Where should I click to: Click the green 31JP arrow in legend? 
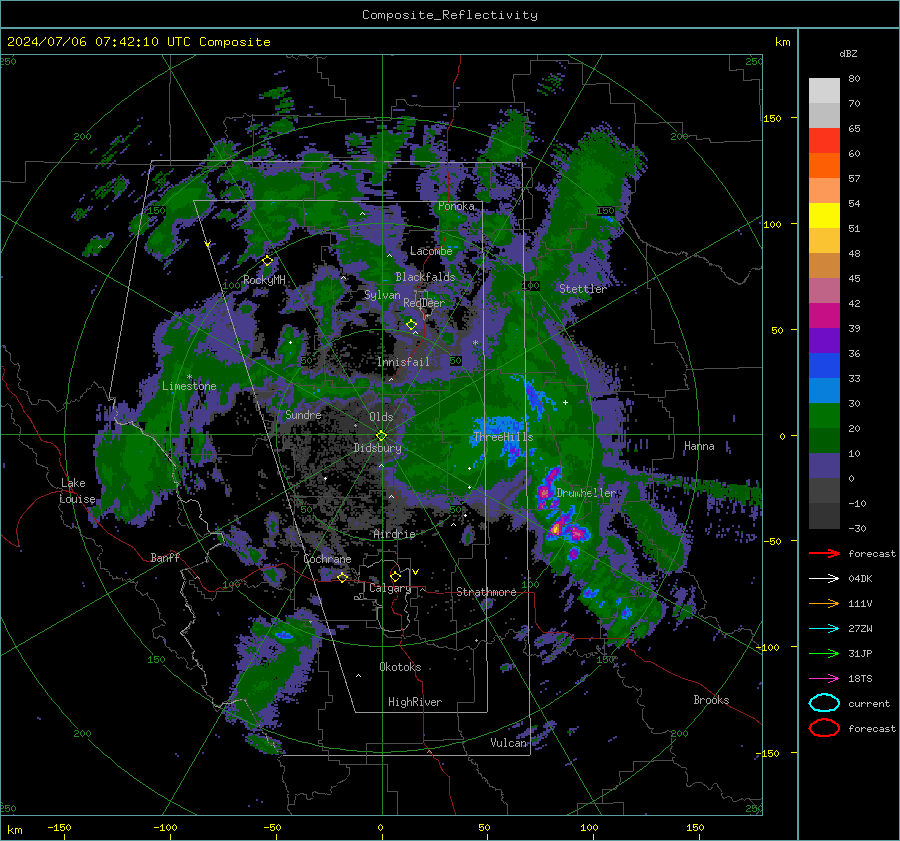tap(824, 653)
